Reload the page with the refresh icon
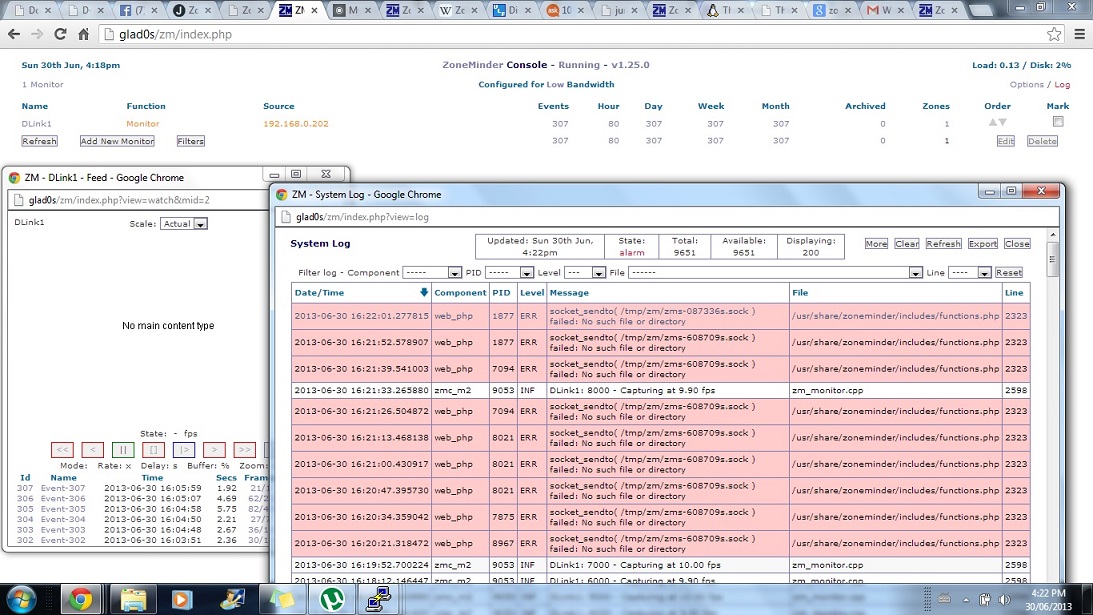 (61, 33)
